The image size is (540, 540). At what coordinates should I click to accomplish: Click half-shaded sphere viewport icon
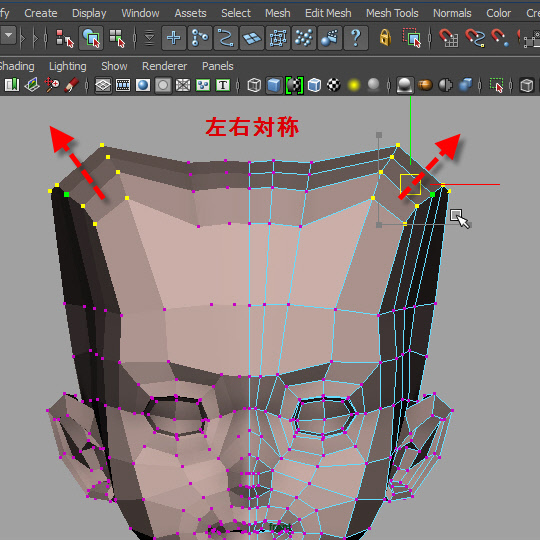(x=445, y=85)
